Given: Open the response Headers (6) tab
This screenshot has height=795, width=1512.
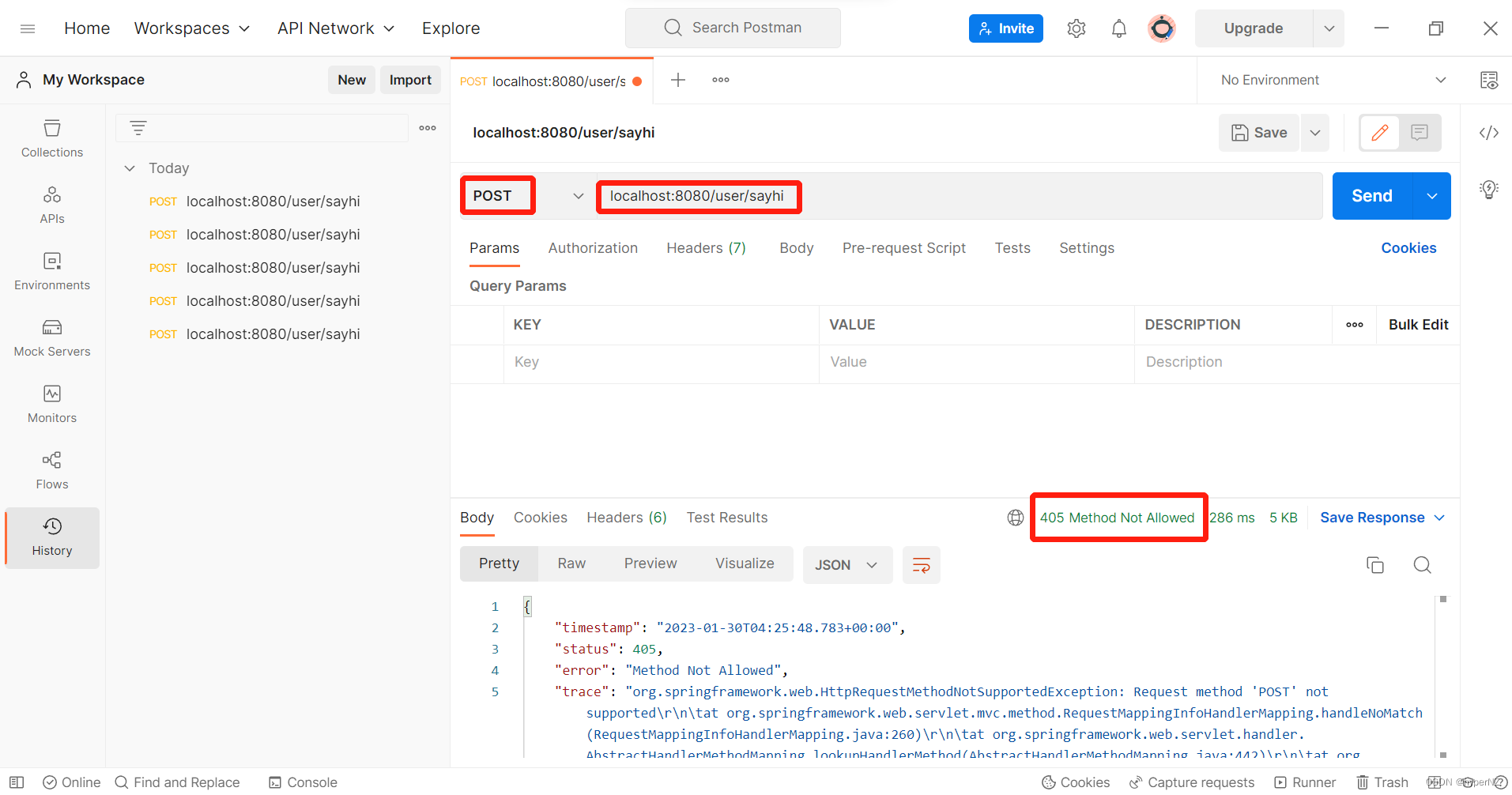Looking at the screenshot, I should coord(627,518).
